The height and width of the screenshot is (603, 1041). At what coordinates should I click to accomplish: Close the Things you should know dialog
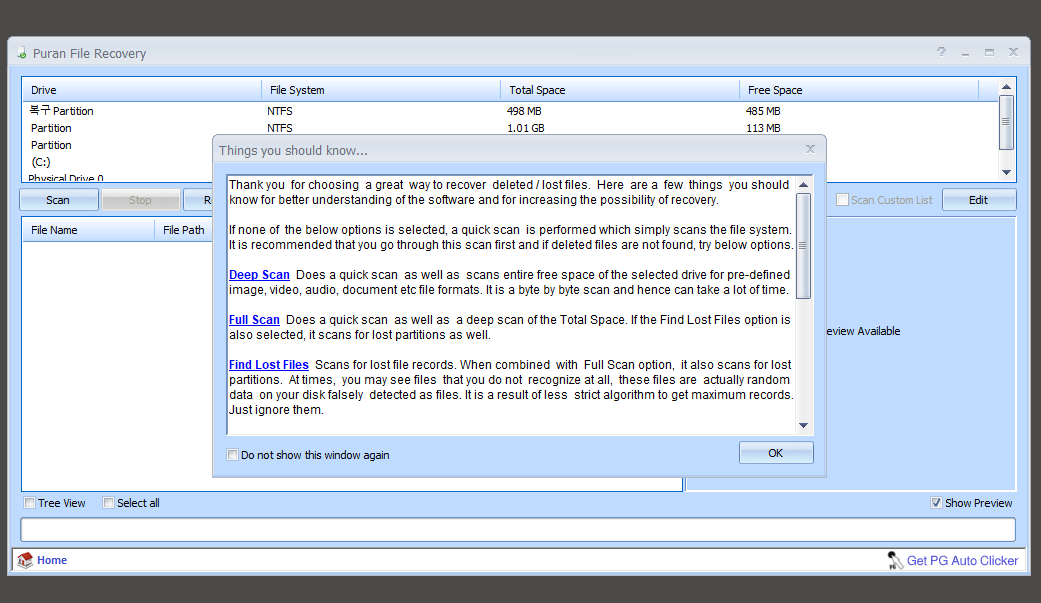click(810, 149)
